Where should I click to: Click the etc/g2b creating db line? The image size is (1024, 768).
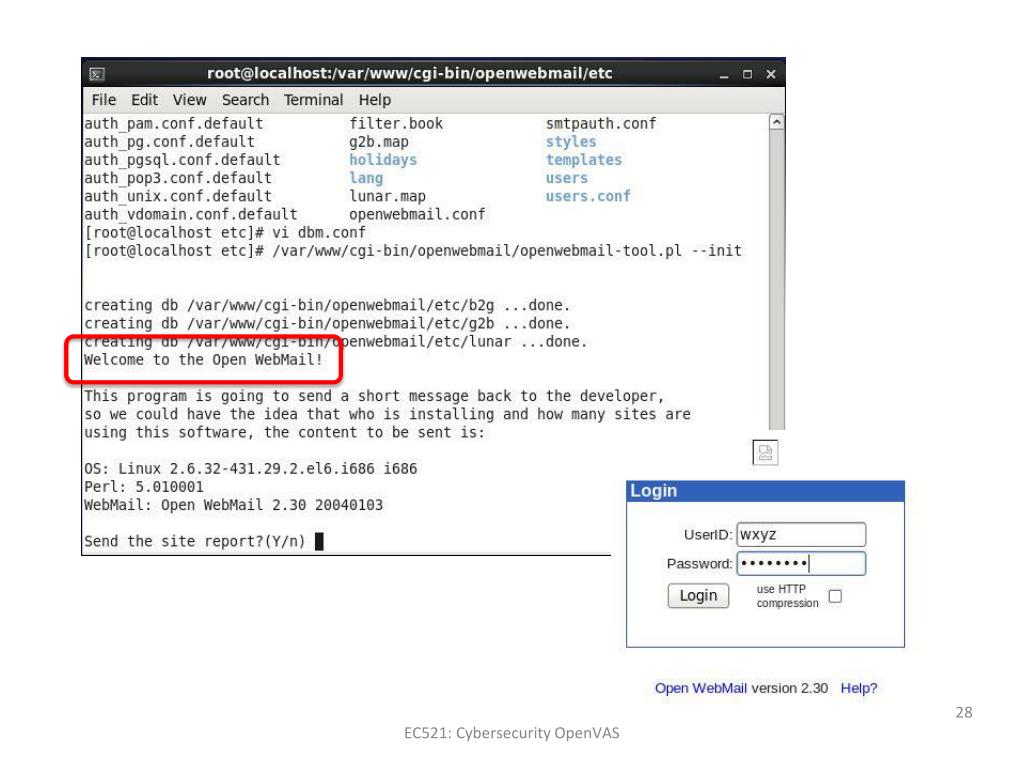point(327,324)
